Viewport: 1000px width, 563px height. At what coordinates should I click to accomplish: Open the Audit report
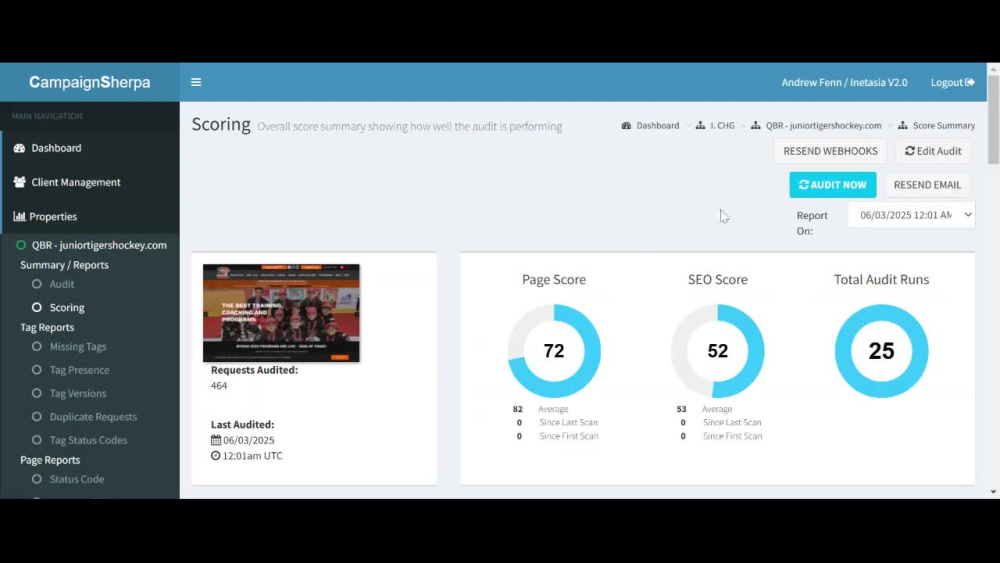[62, 284]
